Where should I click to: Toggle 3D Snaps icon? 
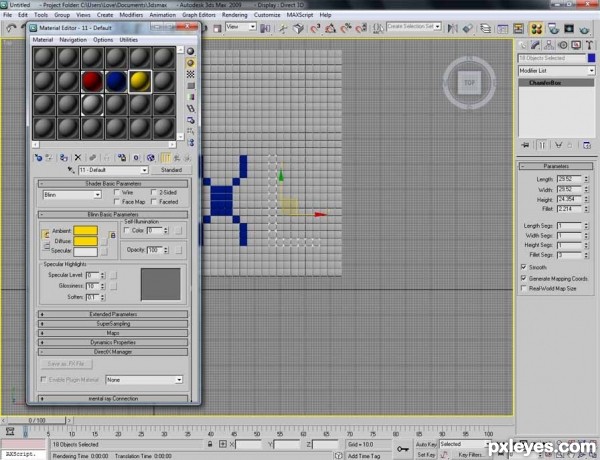pos(315,28)
